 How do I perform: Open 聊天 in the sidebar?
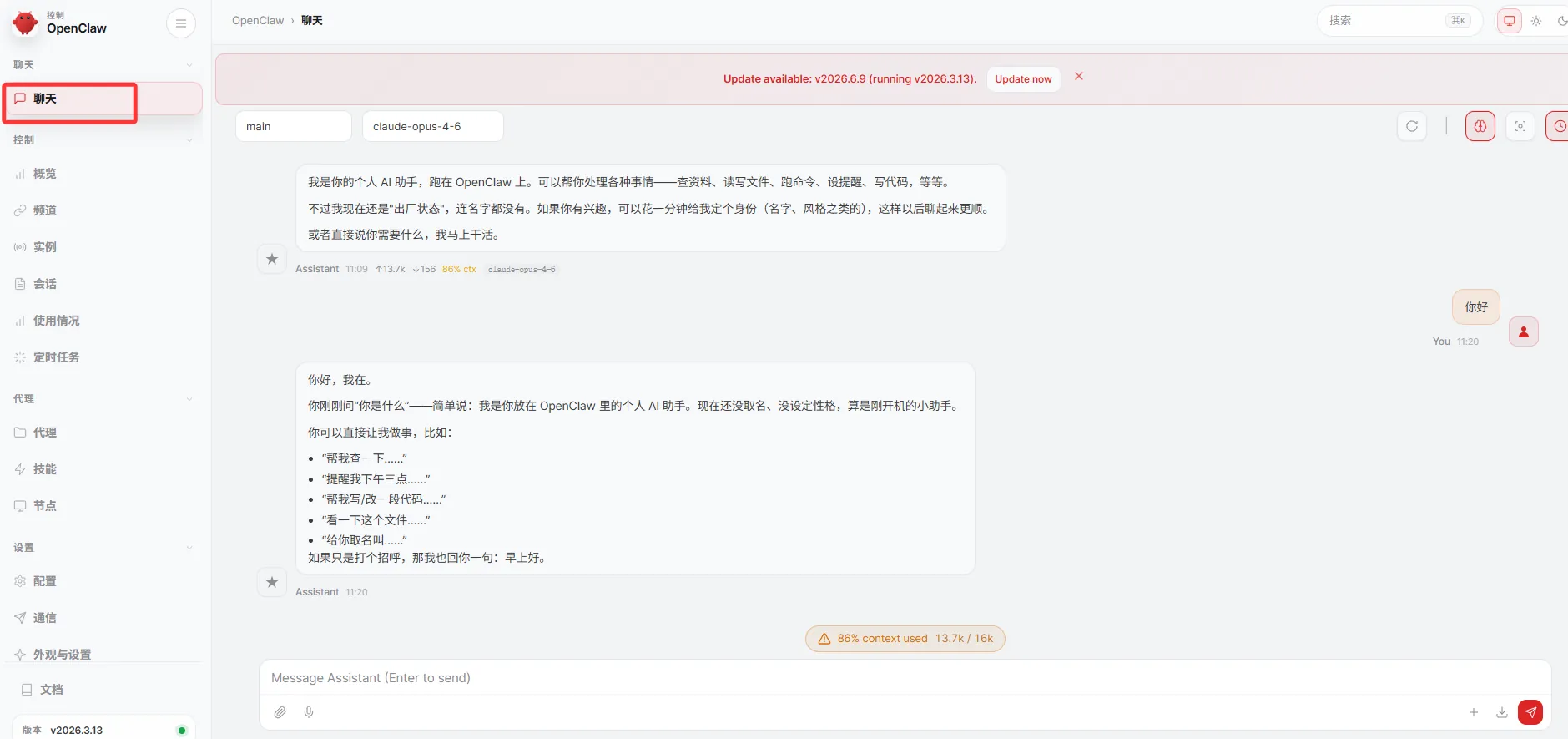pyautogui.click(x=103, y=99)
